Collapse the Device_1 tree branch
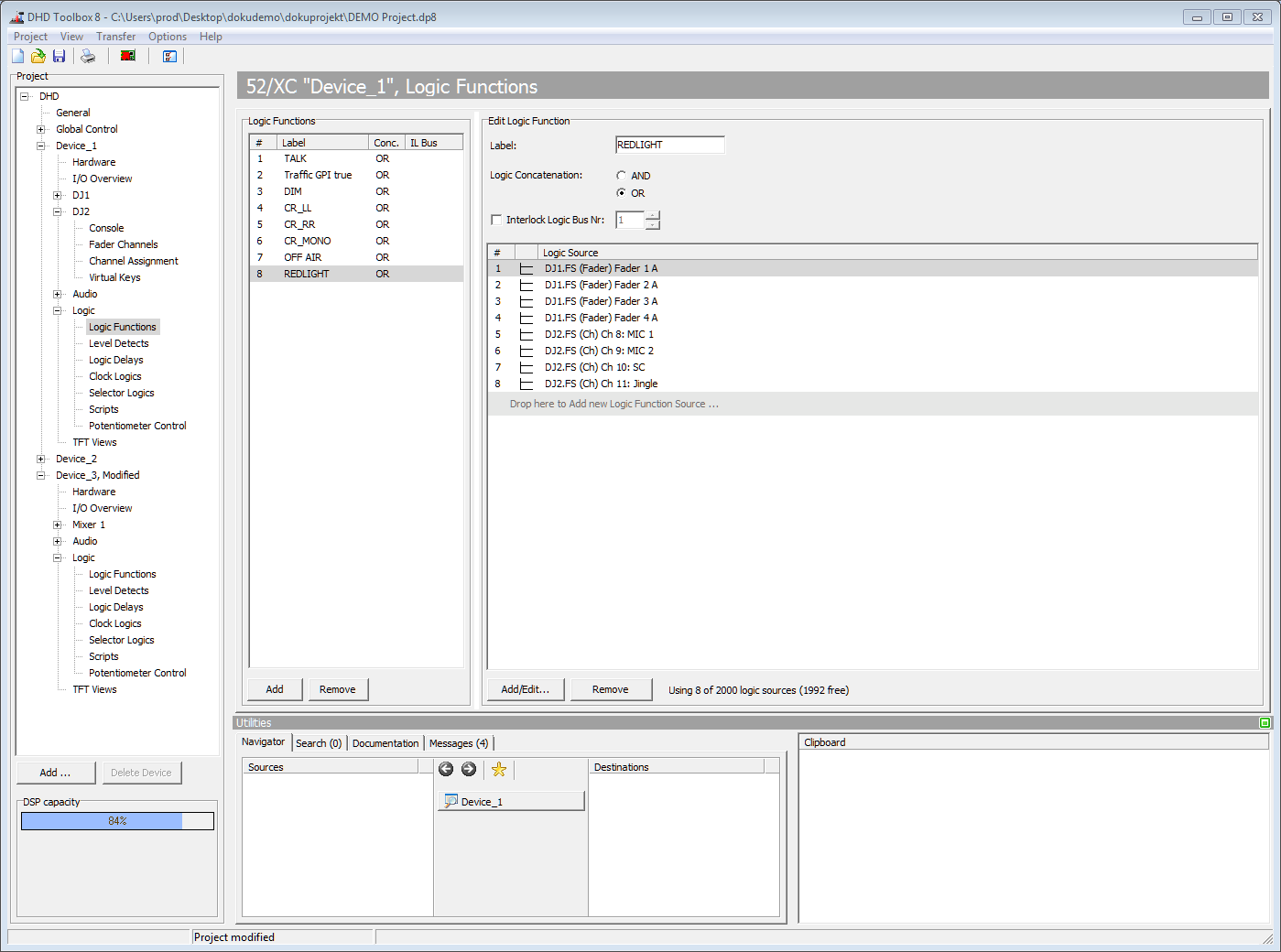The image size is (1281, 952). 39,145
